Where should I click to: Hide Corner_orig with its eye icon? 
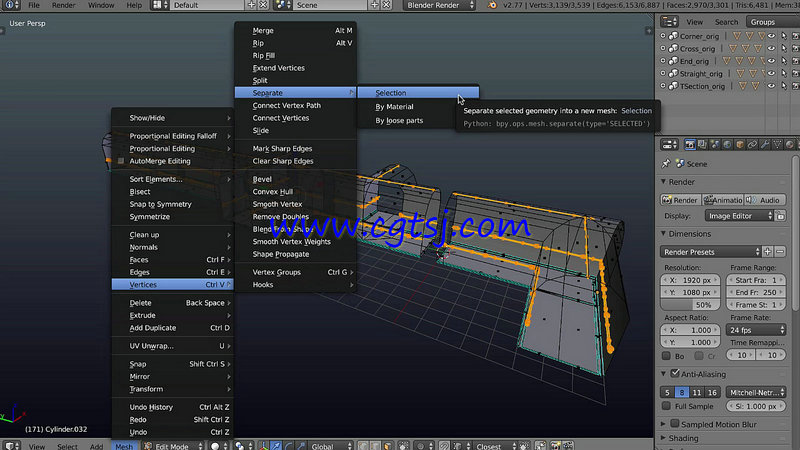[771, 36]
